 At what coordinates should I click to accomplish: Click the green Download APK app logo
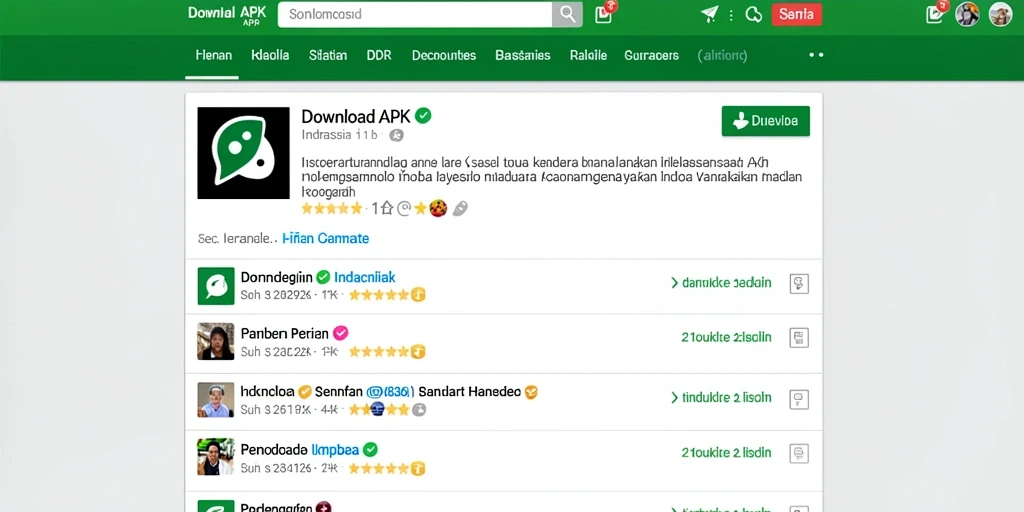(243, 153)
